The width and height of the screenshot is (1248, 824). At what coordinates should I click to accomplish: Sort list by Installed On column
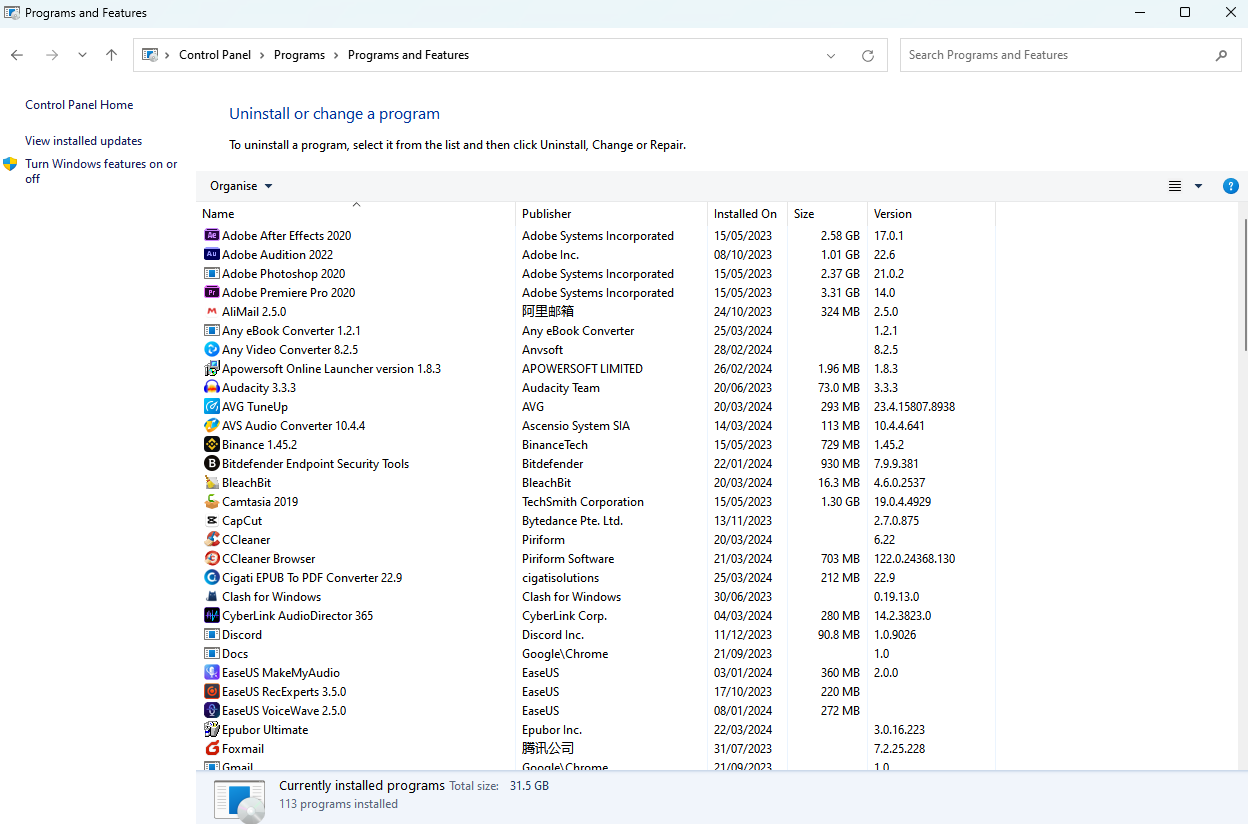pyautogui.click(x=745, y=214)
